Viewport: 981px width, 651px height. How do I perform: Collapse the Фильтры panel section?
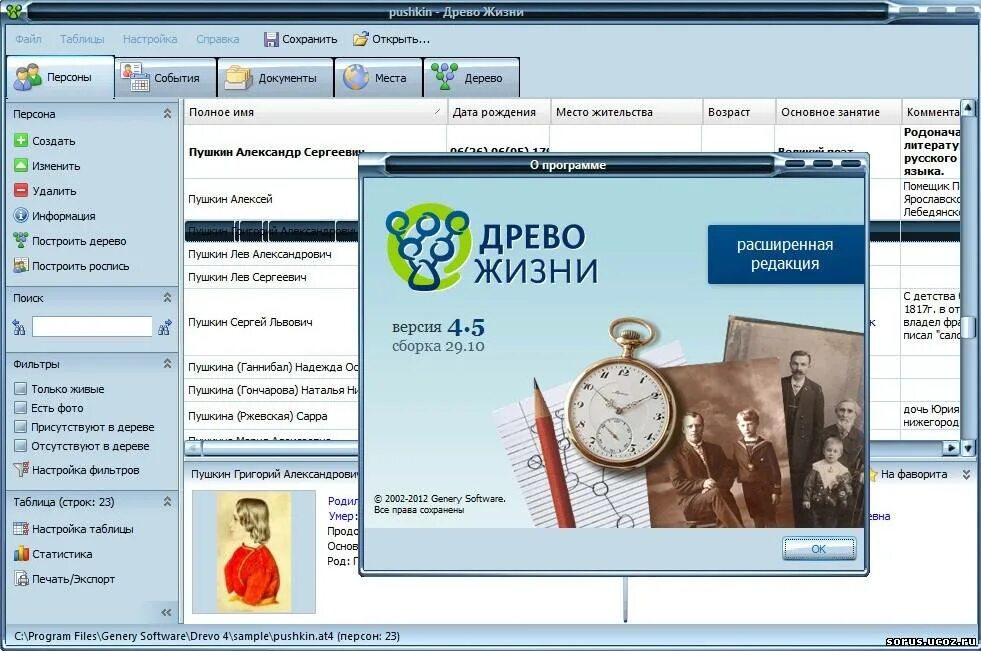tap(167, 363)
